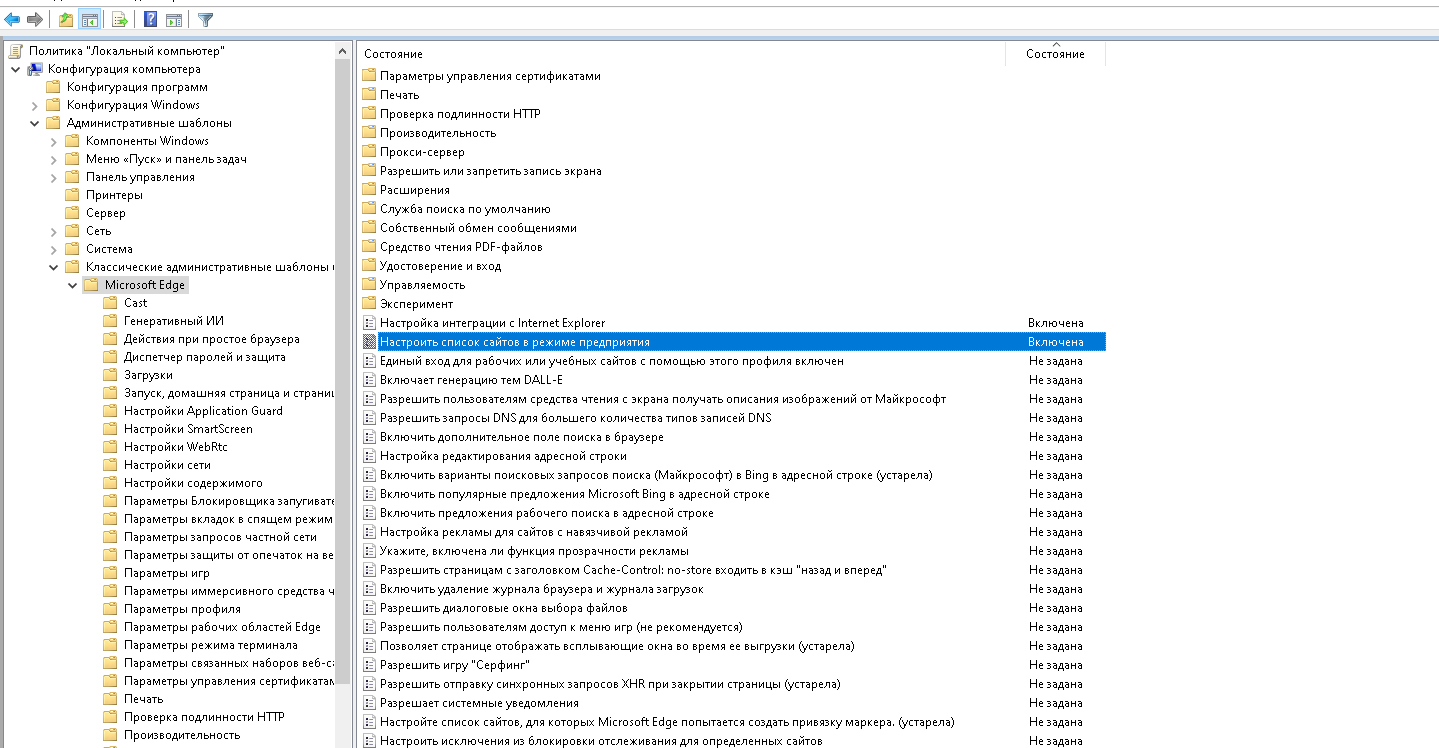
Task: Select Включает генерацию тем DALL-E policy
Action: 470,380
